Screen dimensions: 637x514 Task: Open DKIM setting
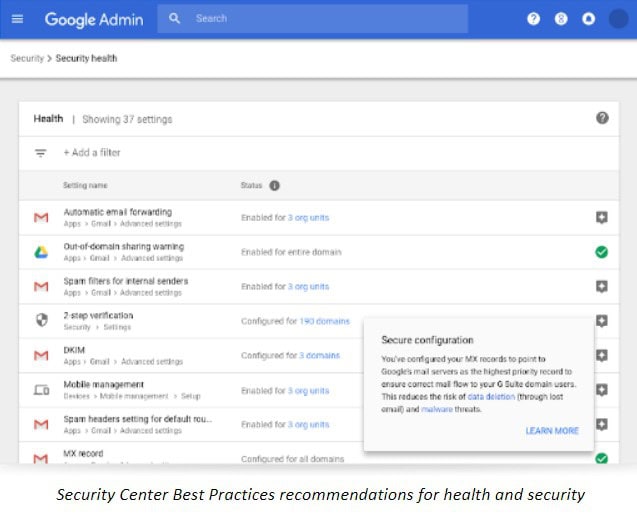74,350
